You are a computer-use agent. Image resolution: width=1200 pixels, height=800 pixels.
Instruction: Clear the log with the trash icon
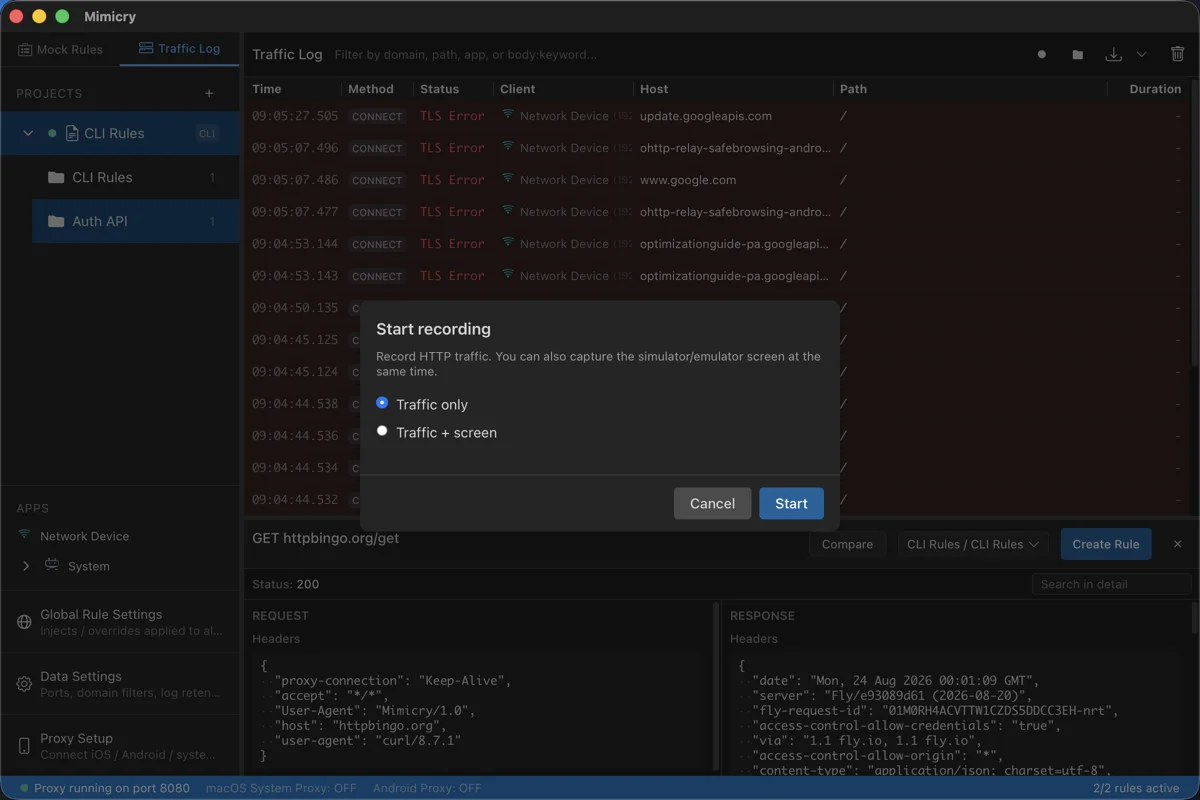pyautogui.click(x=1177, y=54)
